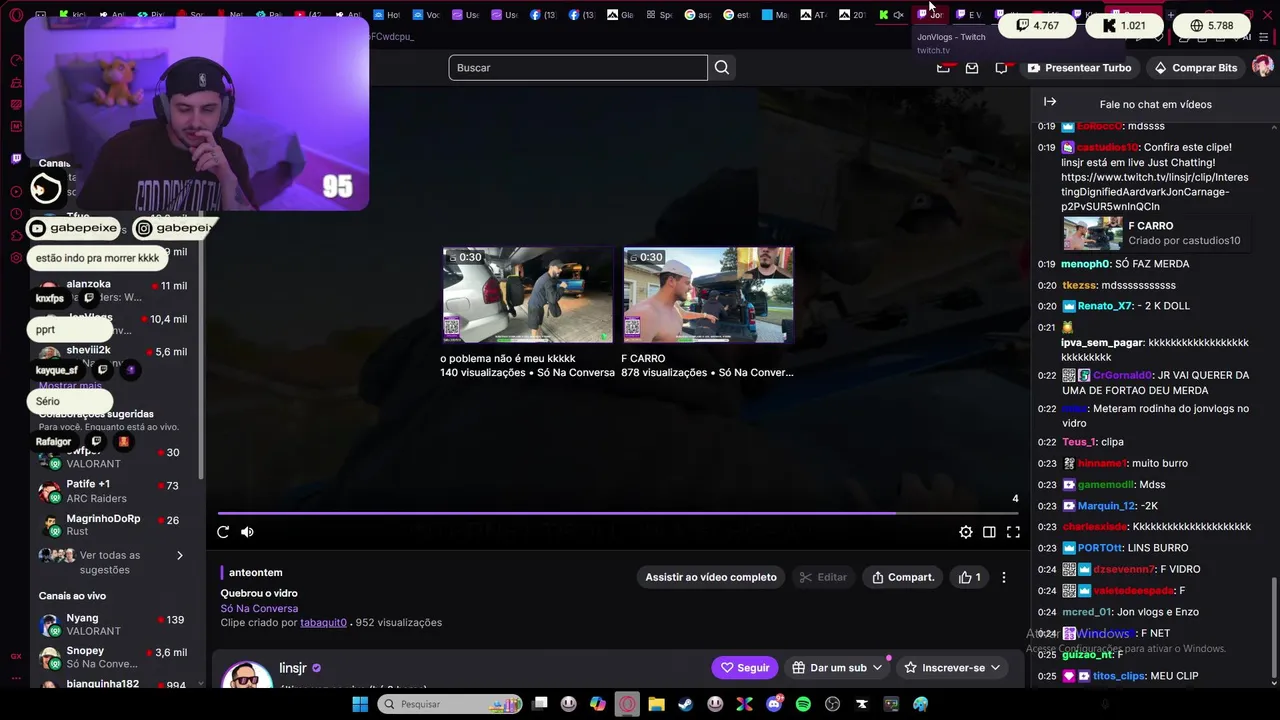Screen dimensions: 1280x720
Task: Open the Twitch notifications inbox icon
Action: click(x=972, y=68)
